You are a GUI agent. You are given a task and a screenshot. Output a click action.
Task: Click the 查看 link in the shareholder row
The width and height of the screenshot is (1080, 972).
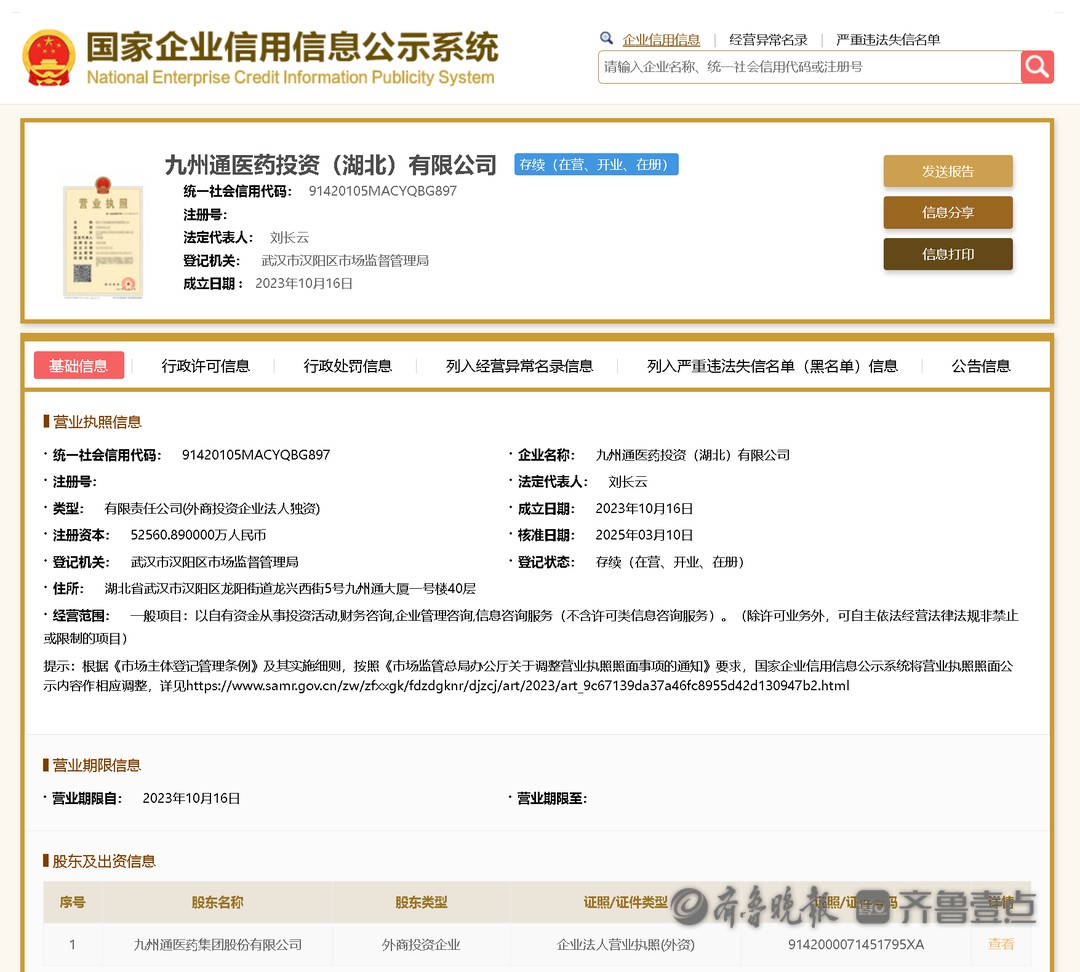[1001, 944]
